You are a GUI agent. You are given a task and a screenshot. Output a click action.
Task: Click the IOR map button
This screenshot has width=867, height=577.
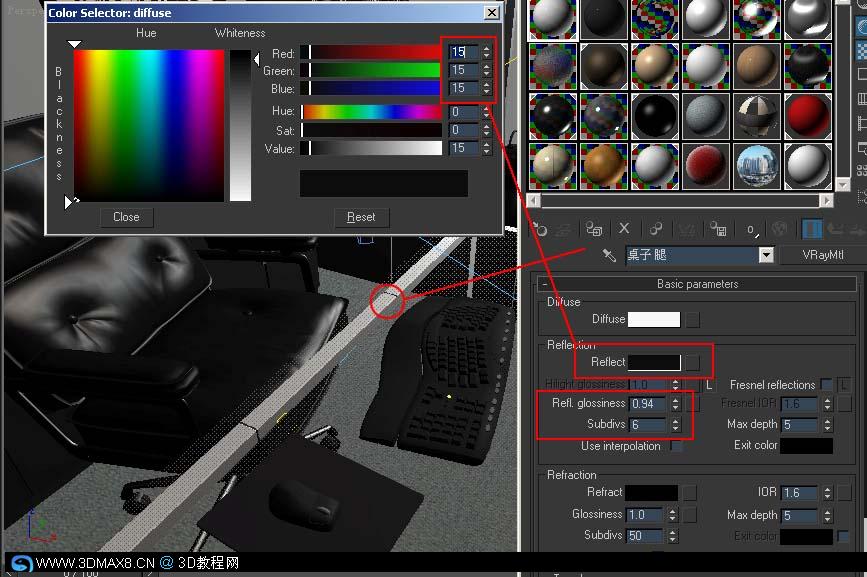[x=844, y=492]
